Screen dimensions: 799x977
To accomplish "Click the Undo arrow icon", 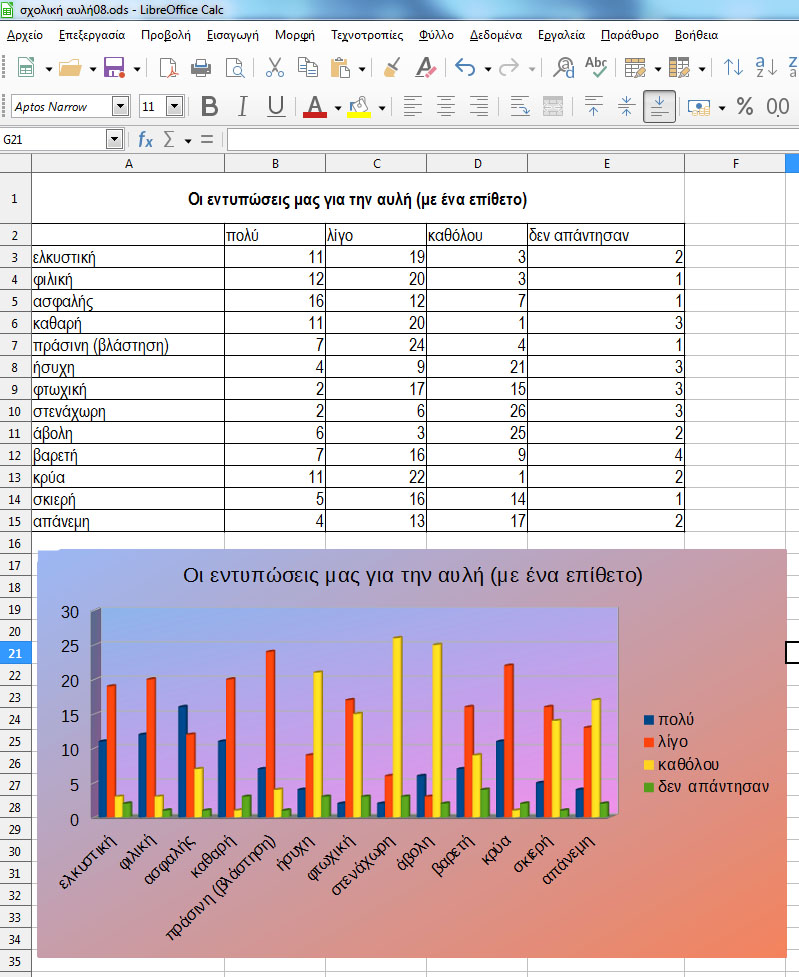I will (x=464, y=68).
